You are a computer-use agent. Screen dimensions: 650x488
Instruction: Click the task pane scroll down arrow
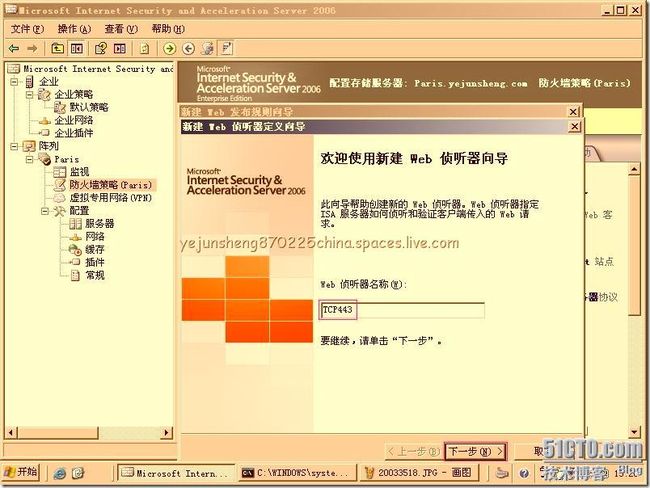click(634, 432)
